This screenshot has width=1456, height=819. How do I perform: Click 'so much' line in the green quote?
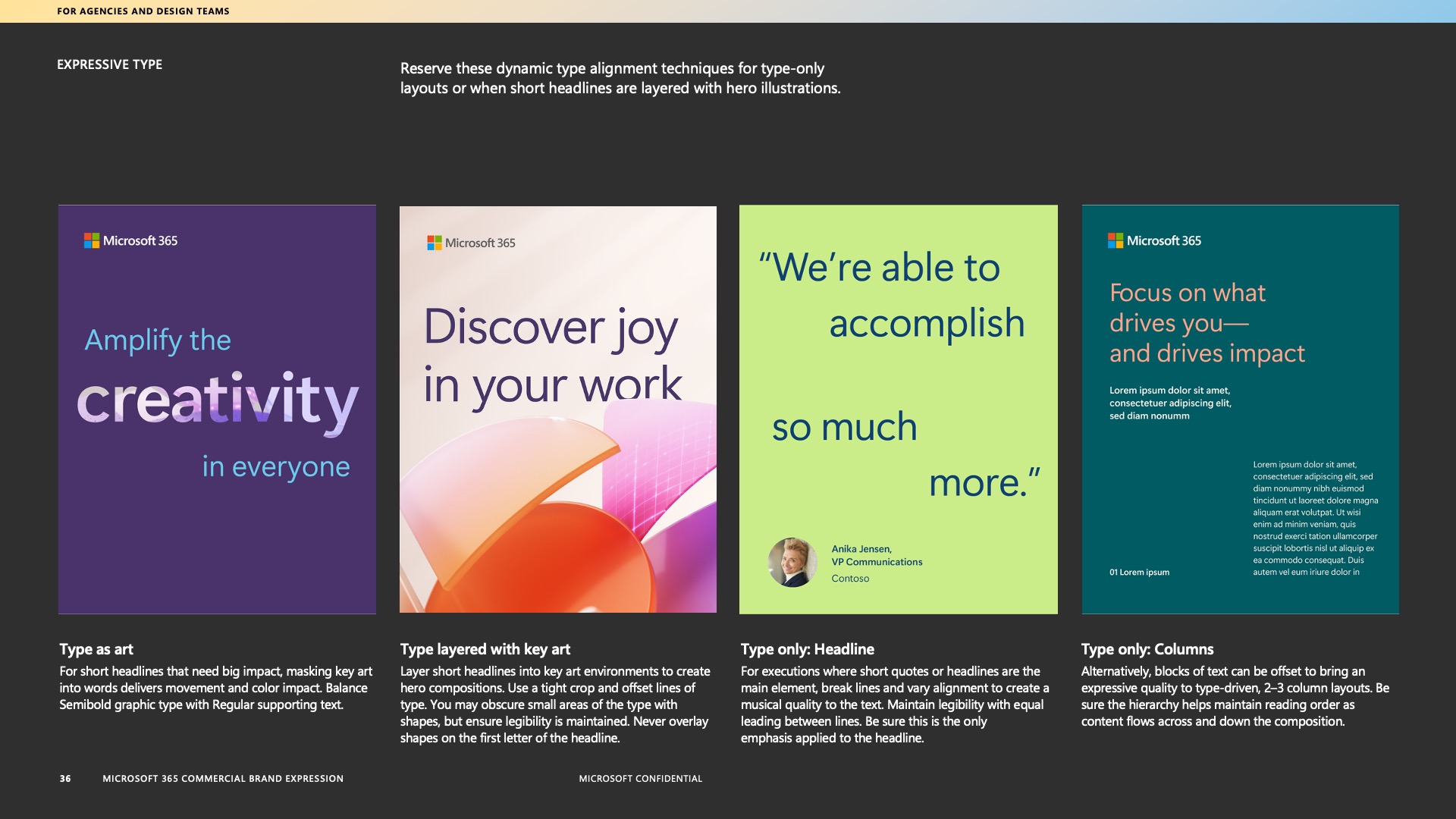click(x=845, y=426)
